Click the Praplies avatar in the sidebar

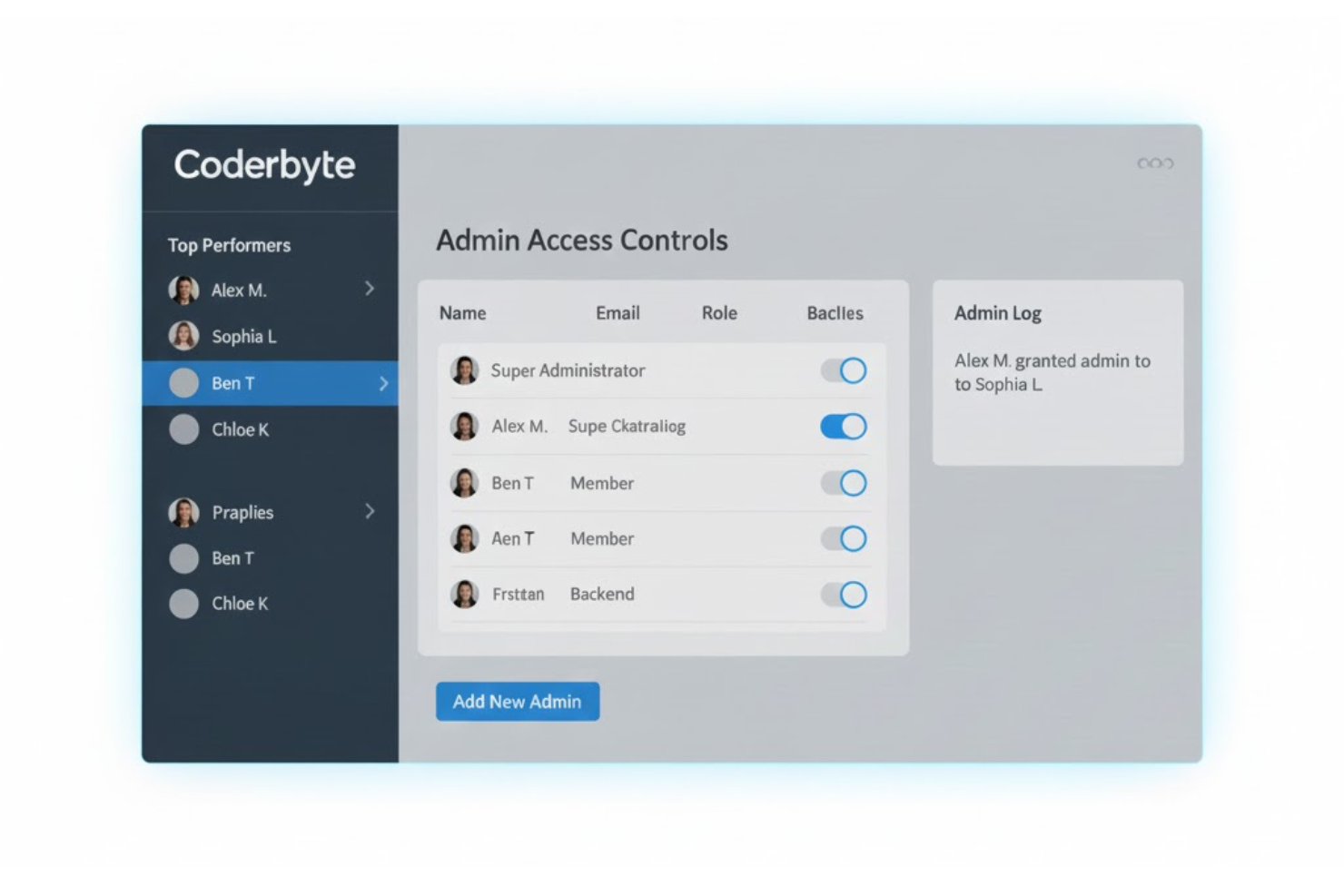pyautogui.click(x=183, y=512)
